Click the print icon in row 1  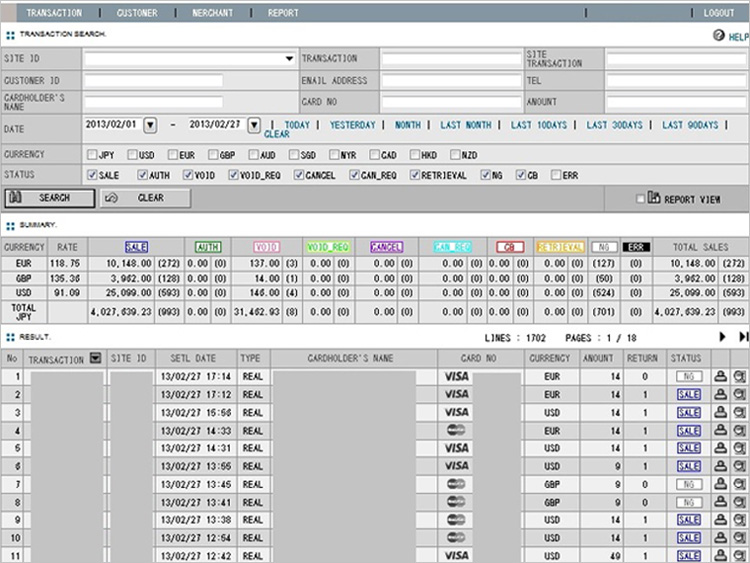pos(718,377)
